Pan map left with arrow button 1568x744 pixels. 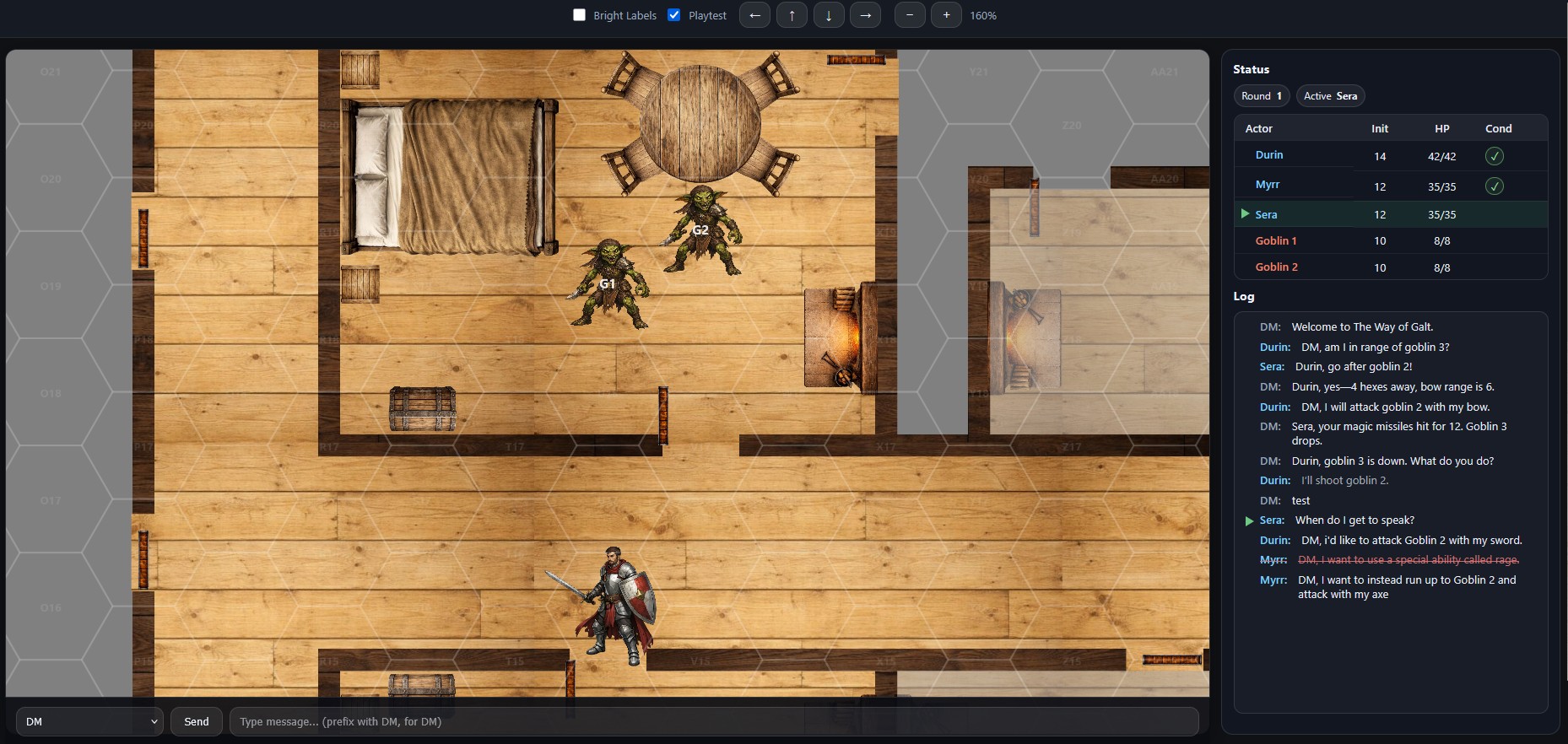pos(754,15)
